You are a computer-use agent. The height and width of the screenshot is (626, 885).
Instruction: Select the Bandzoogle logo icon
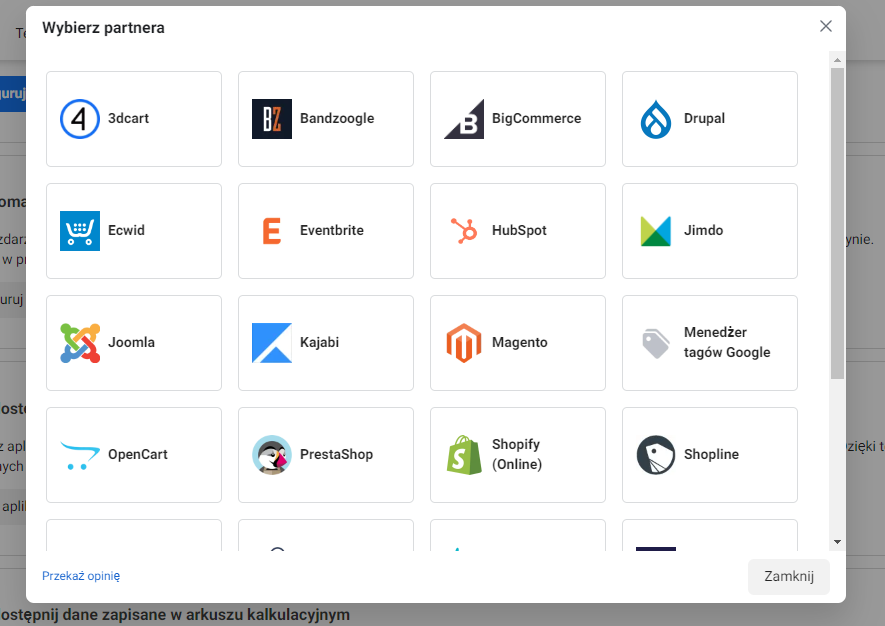[x=272, y=119]
